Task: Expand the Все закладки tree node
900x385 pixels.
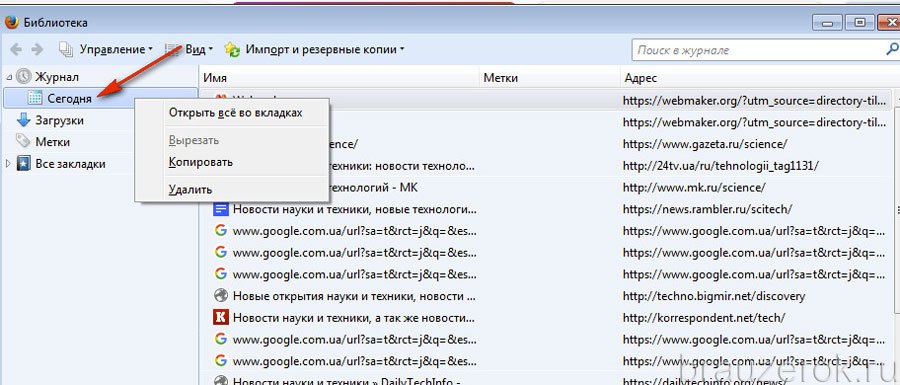Action: (x=8, y=164)
